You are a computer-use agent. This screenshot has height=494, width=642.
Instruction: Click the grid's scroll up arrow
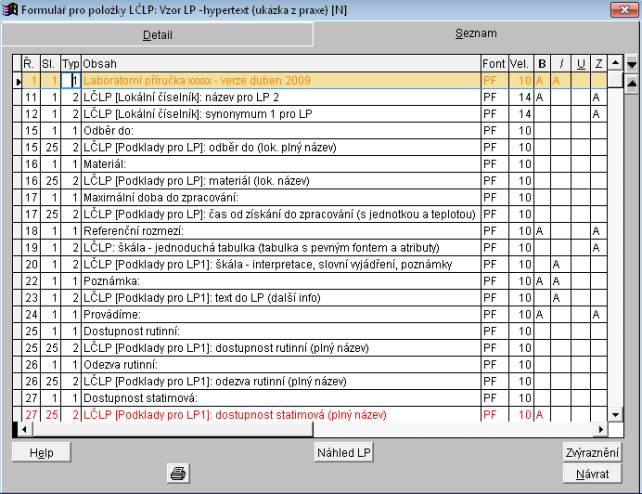(615, 63)
